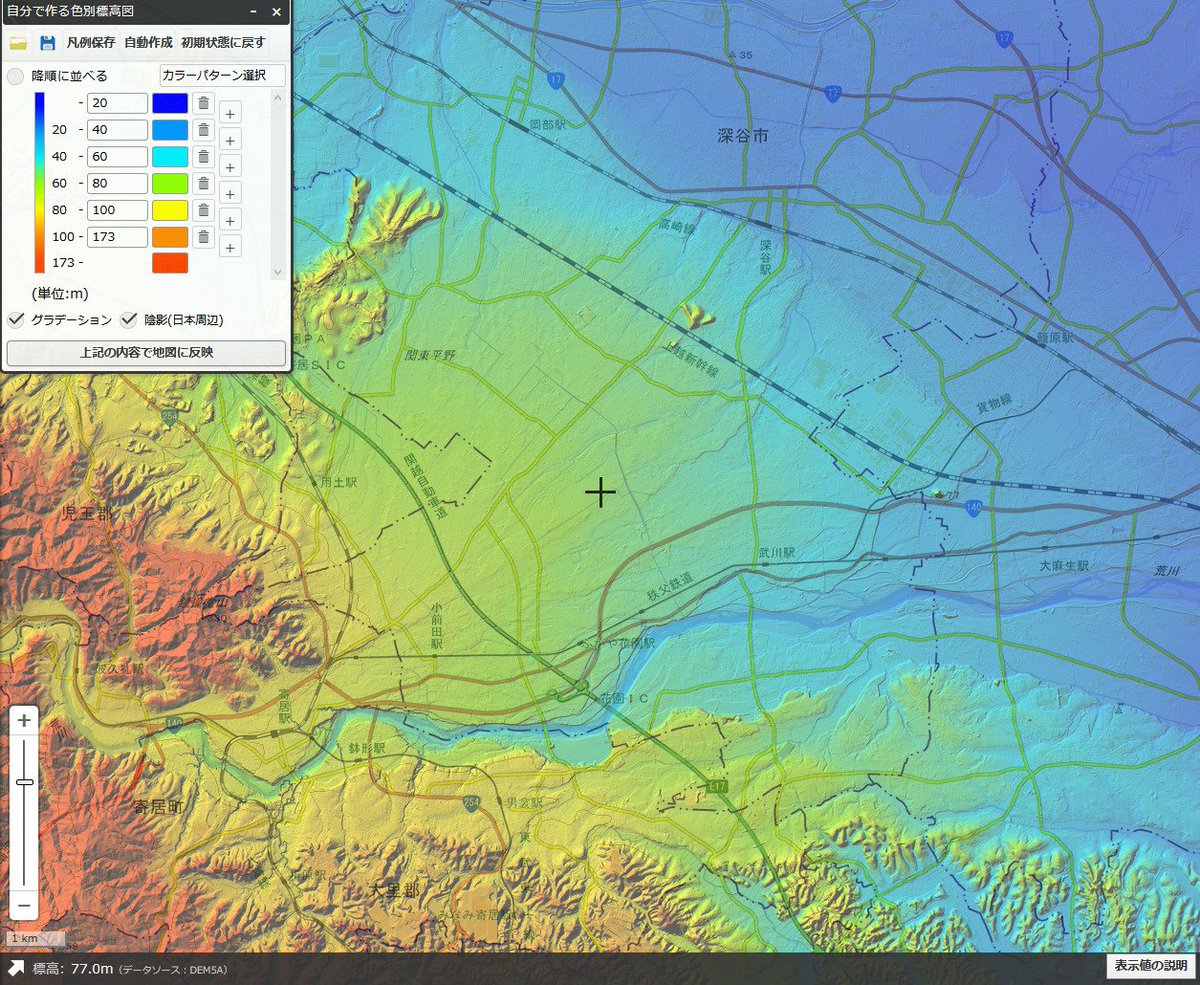The height and width of the screenshot is (985, 1200).
Task: Click the map zoom slider handle
Action: (25, 782)
